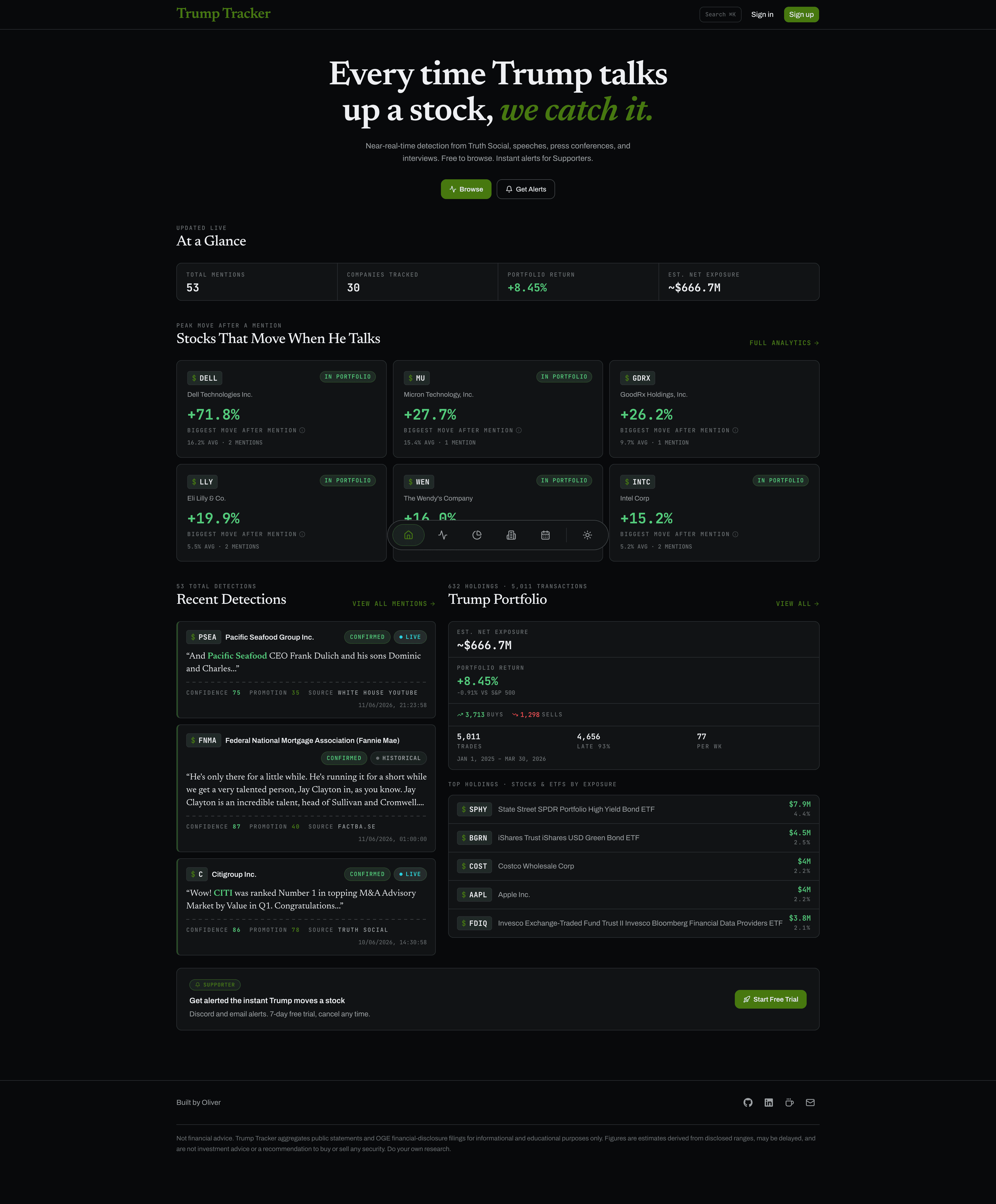Open the Citigroup C ticker chip
Viewport: 996px width, 1204px height.
click(197, 874)
